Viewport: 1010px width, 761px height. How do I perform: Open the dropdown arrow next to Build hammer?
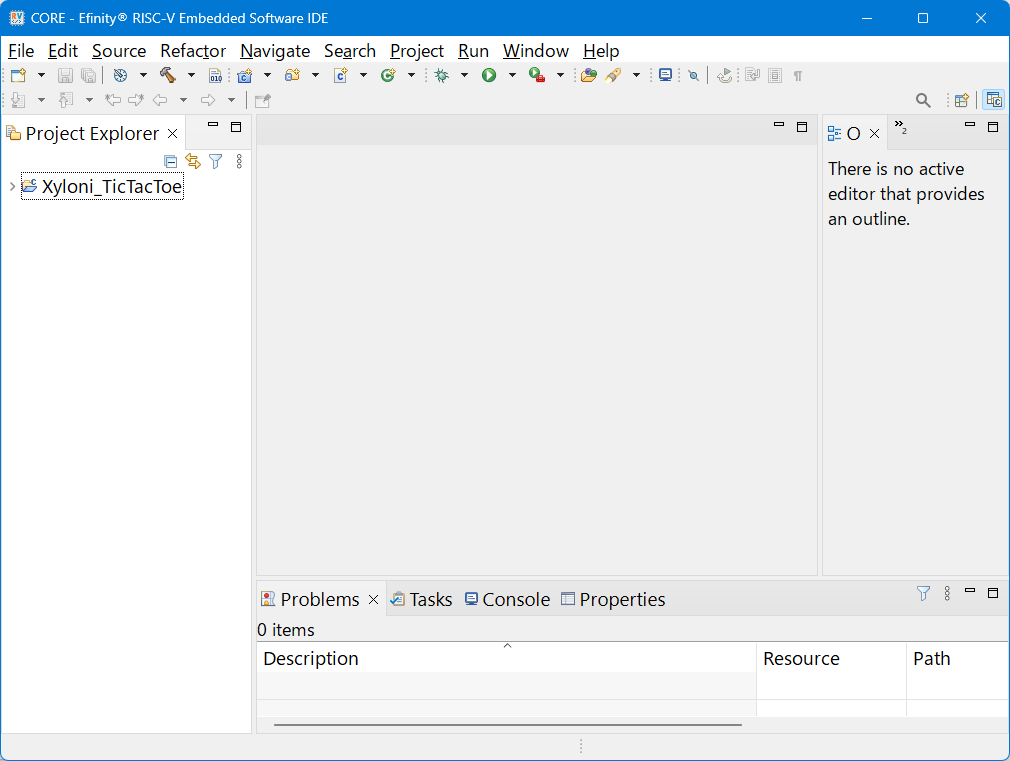pyautogui.click(x=191, y=75)
